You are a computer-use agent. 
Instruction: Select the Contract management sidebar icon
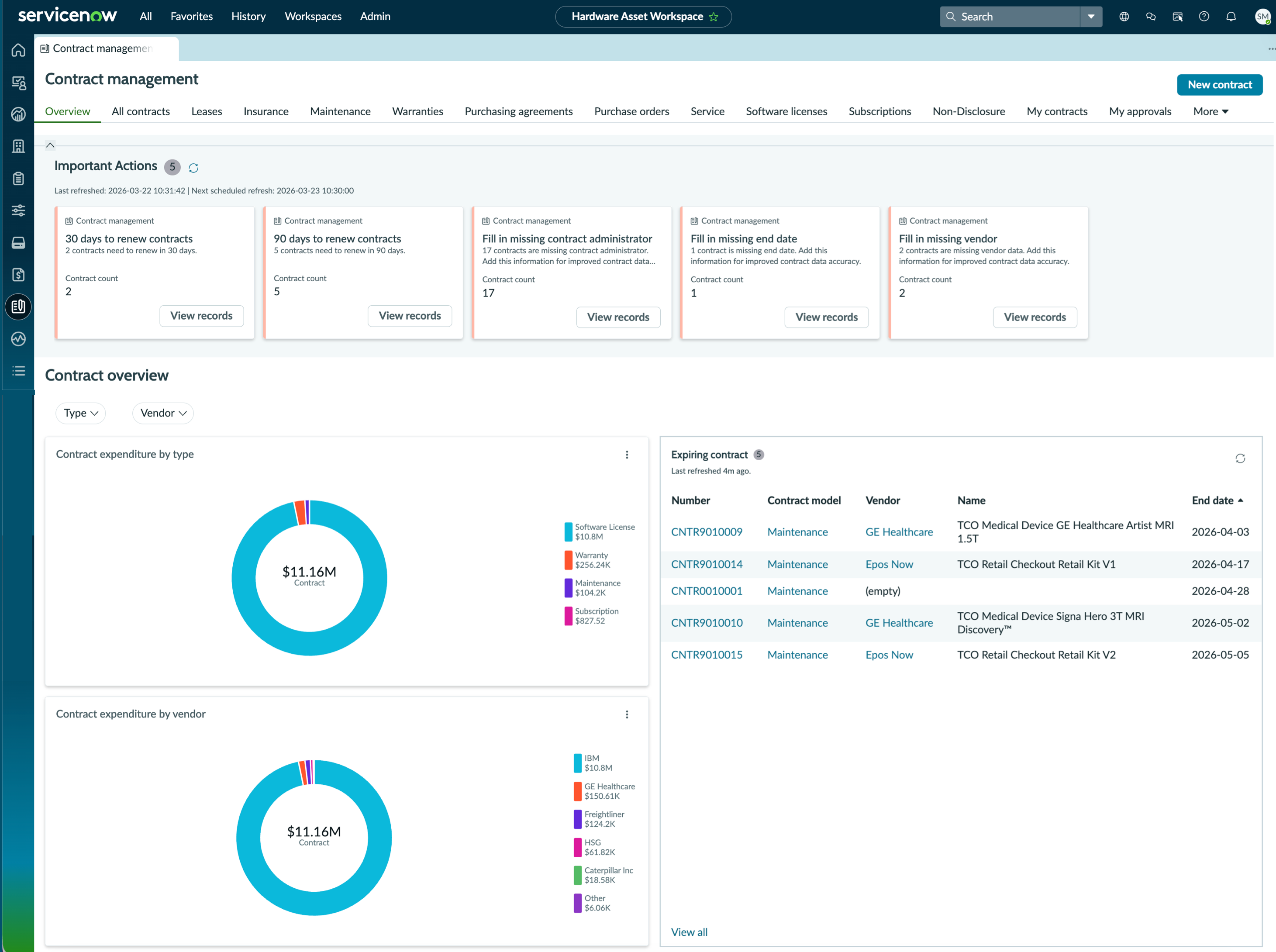[18, 307]
